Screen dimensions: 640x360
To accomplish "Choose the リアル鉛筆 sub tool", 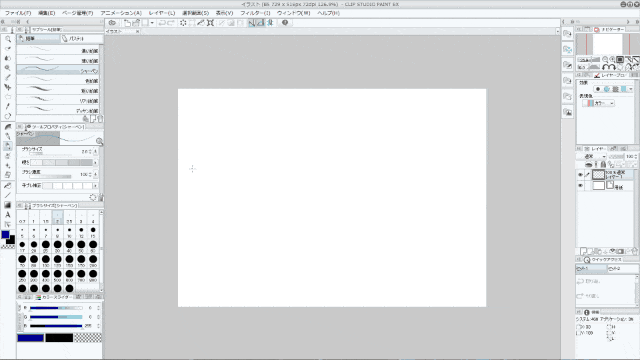I will (58, 100).
